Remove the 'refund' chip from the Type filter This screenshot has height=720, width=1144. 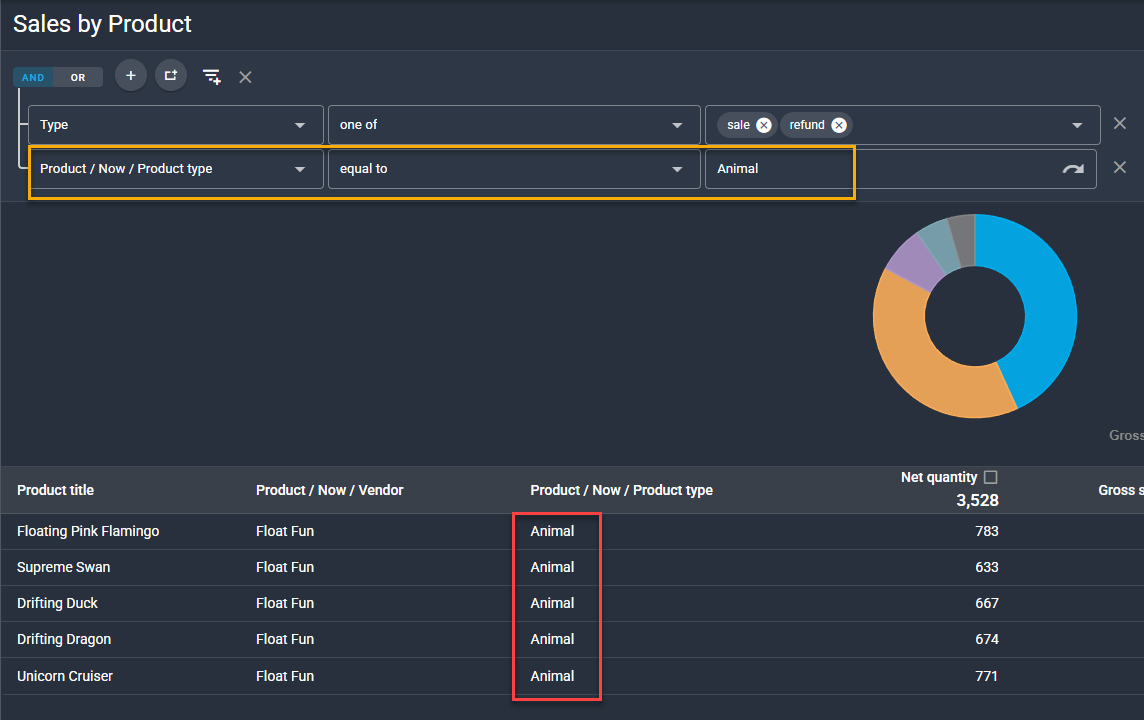pos(839,125)
